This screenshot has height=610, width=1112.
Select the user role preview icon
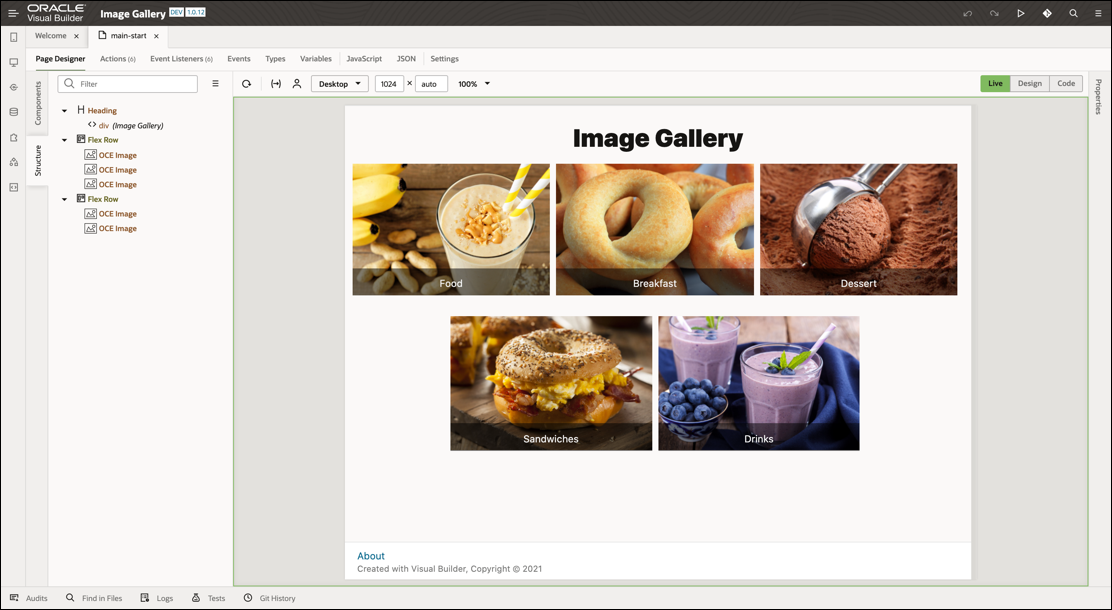point(296,83)
